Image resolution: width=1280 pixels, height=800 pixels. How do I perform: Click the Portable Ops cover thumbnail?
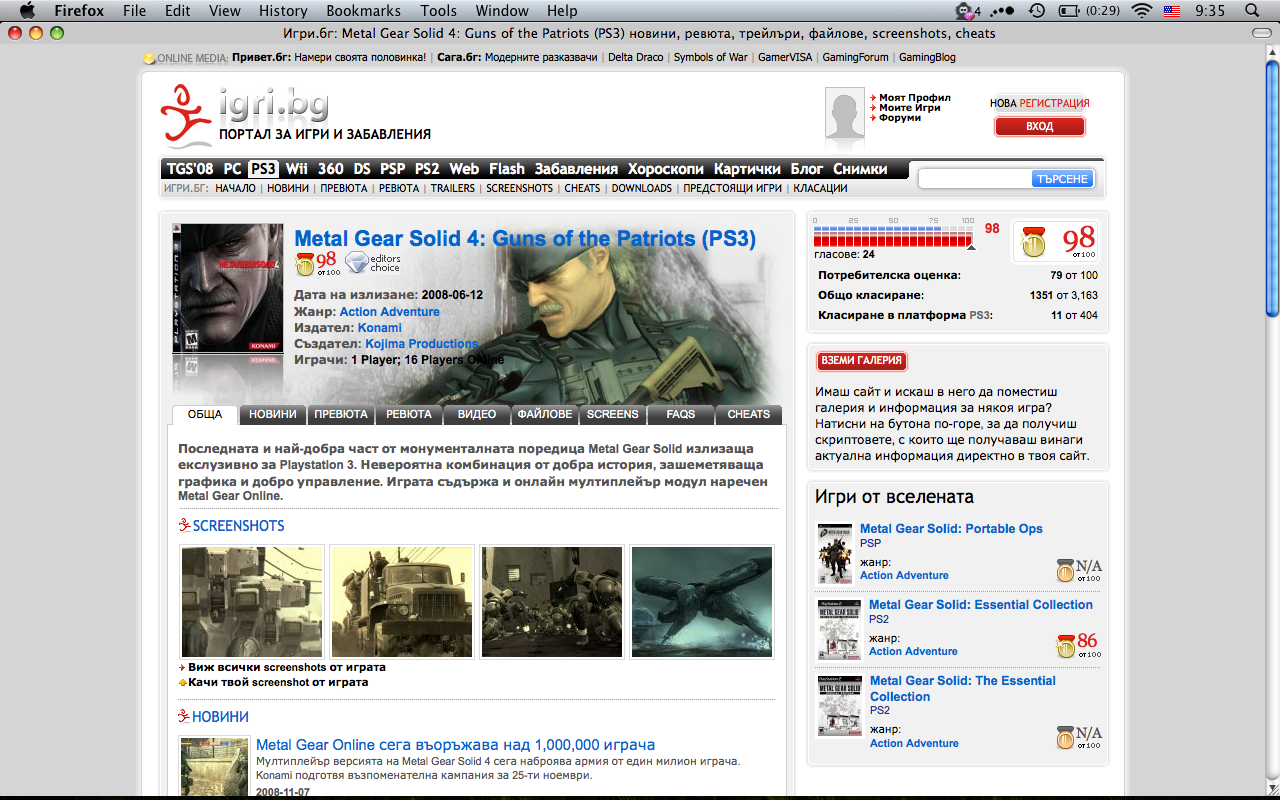click(x=834, y=554)
